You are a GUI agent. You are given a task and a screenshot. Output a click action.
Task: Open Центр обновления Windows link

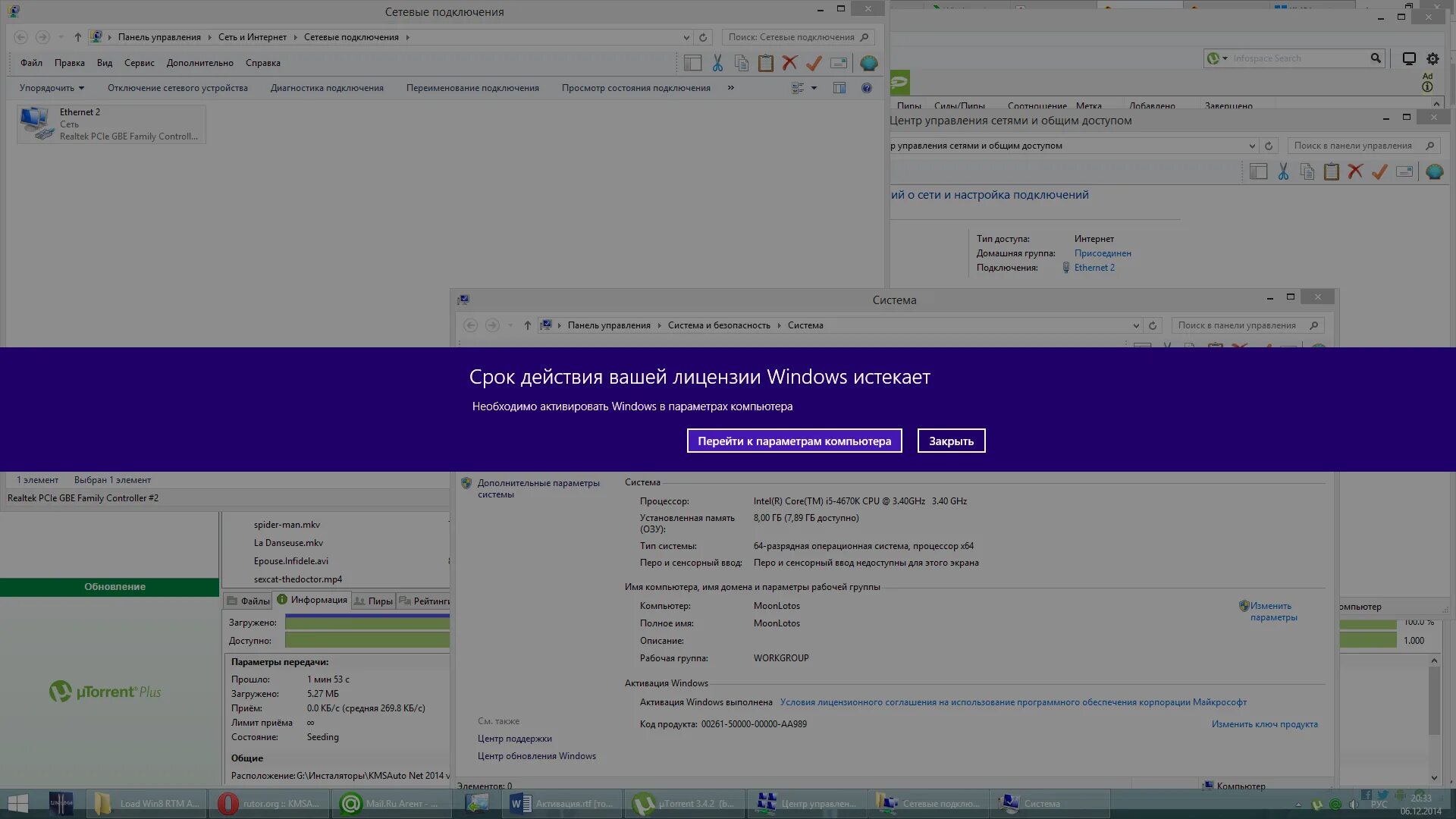tap(536, 756)
